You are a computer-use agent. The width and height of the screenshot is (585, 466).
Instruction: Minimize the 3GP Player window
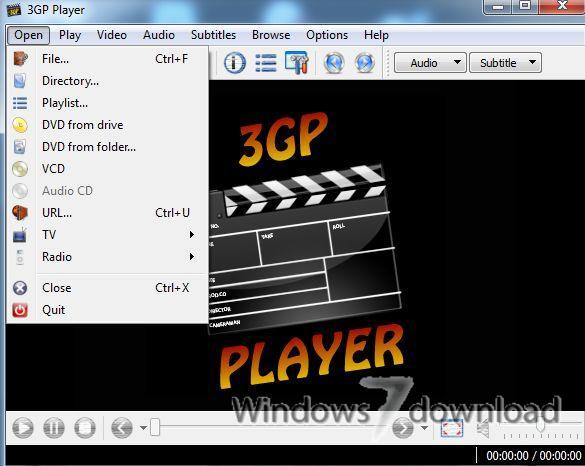pyautogui.click(x=498, y=6)
